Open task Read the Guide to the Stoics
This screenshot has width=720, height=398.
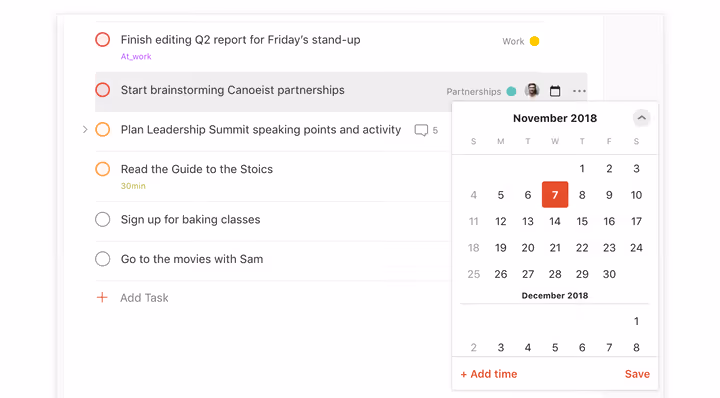[x=197, y=169]
